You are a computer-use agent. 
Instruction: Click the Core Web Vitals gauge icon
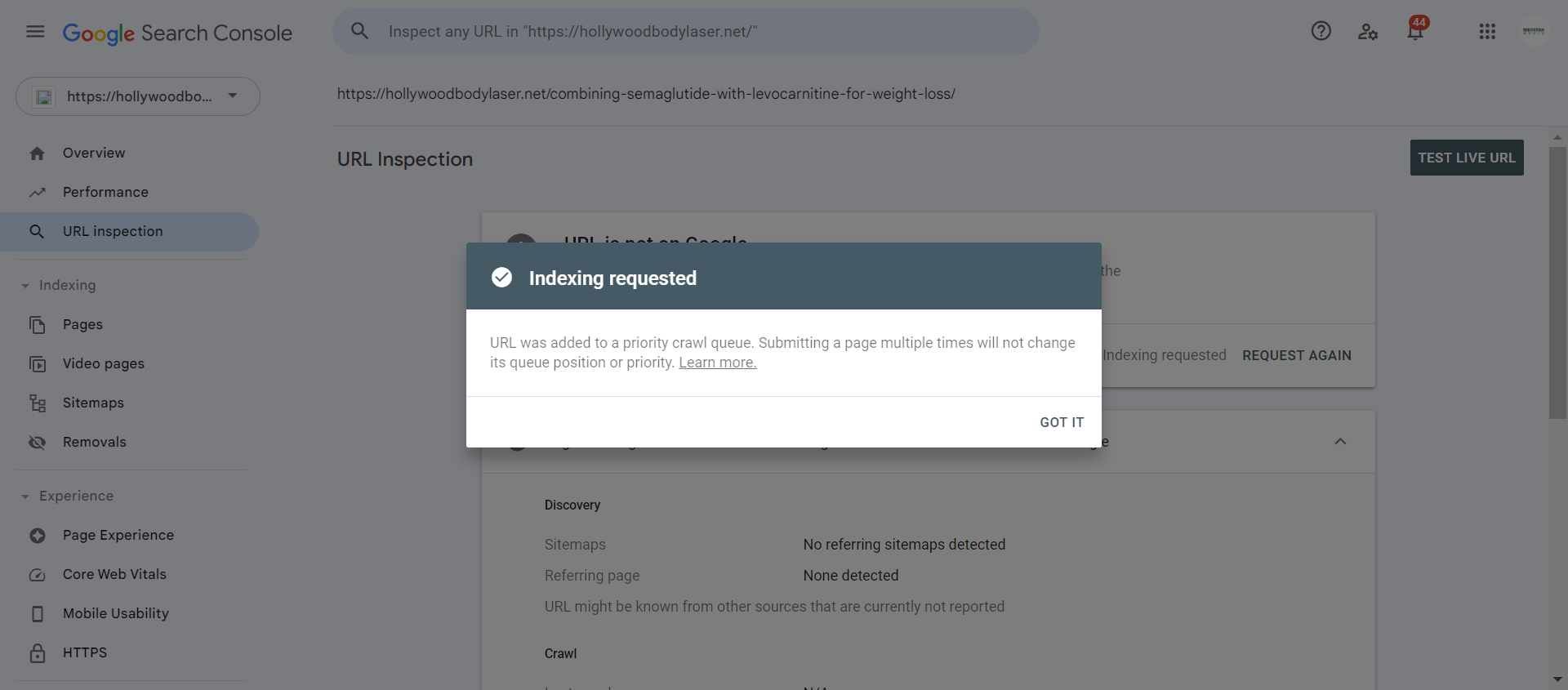click(38, 574)
